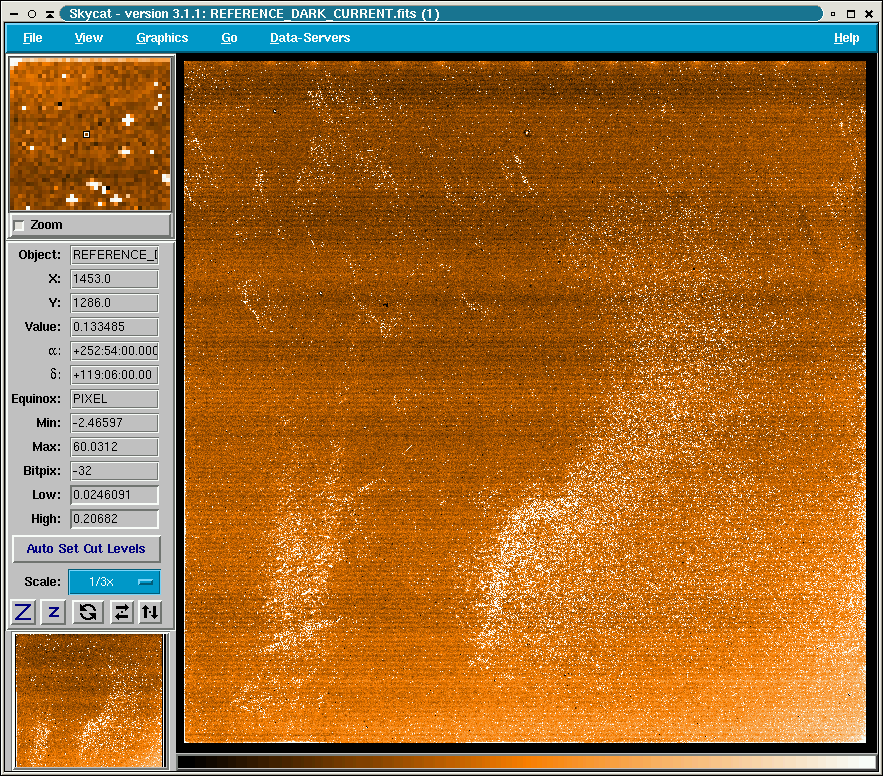
Task: Open the File menu
Action: pyautogui.click(x=33, y=38)
